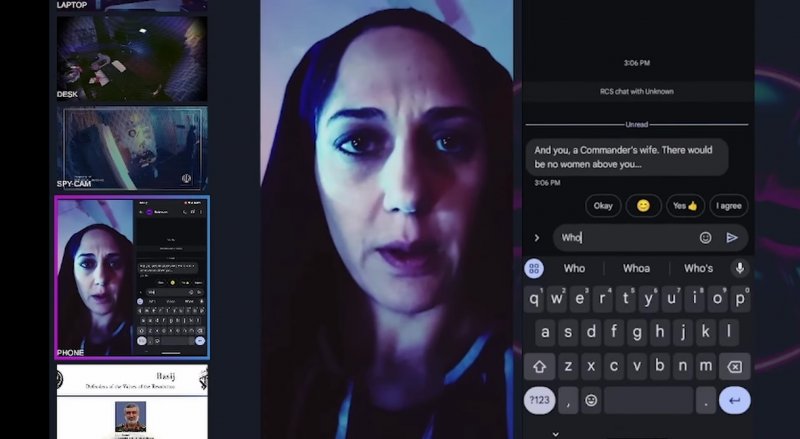Open the emoji picker in message field
Image resolution: width=800 pixels, height=439 pixels.
pos(705,237)
